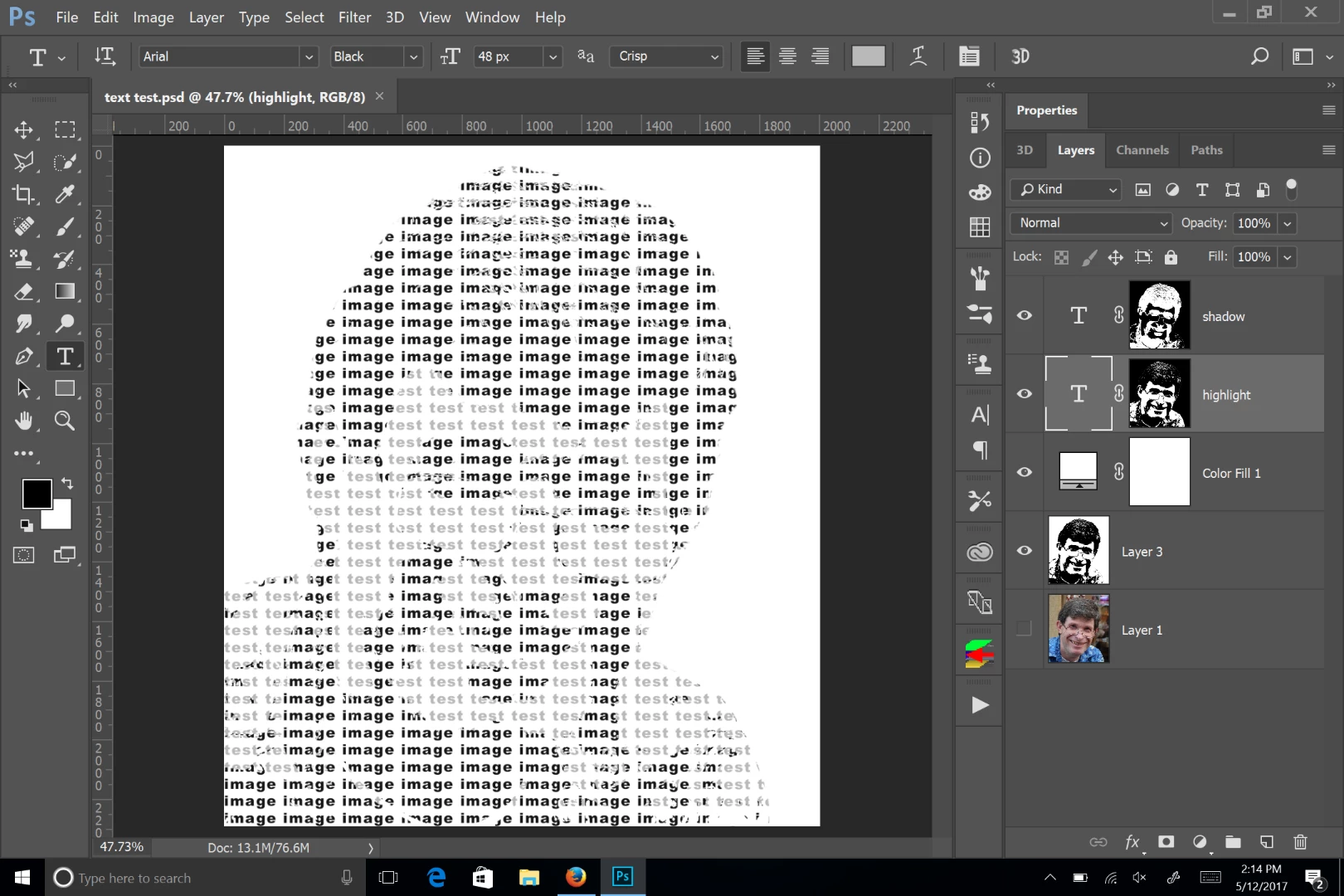Expand the Fill slider dropdown

click(1288, 257)
